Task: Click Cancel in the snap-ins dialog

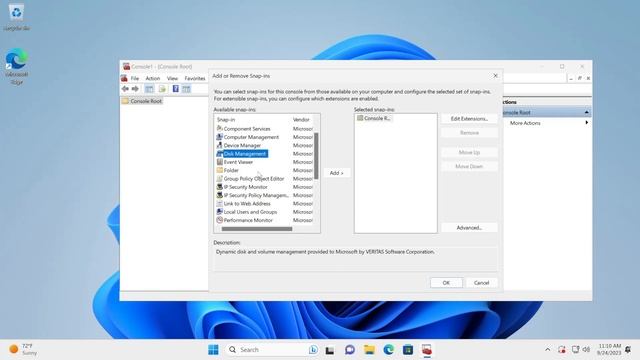Action: tap(481, 283)
